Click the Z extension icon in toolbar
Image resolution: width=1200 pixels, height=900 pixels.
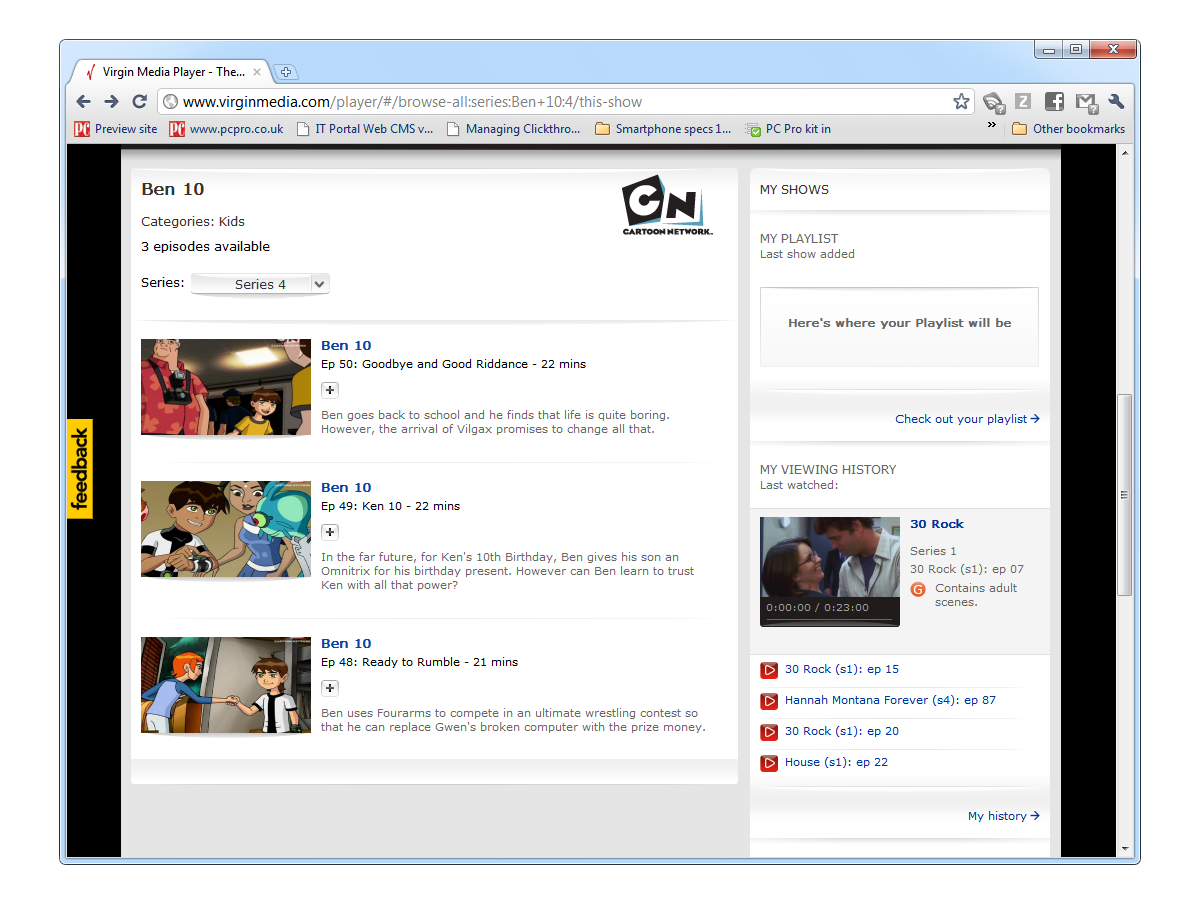pos(1023,101)
